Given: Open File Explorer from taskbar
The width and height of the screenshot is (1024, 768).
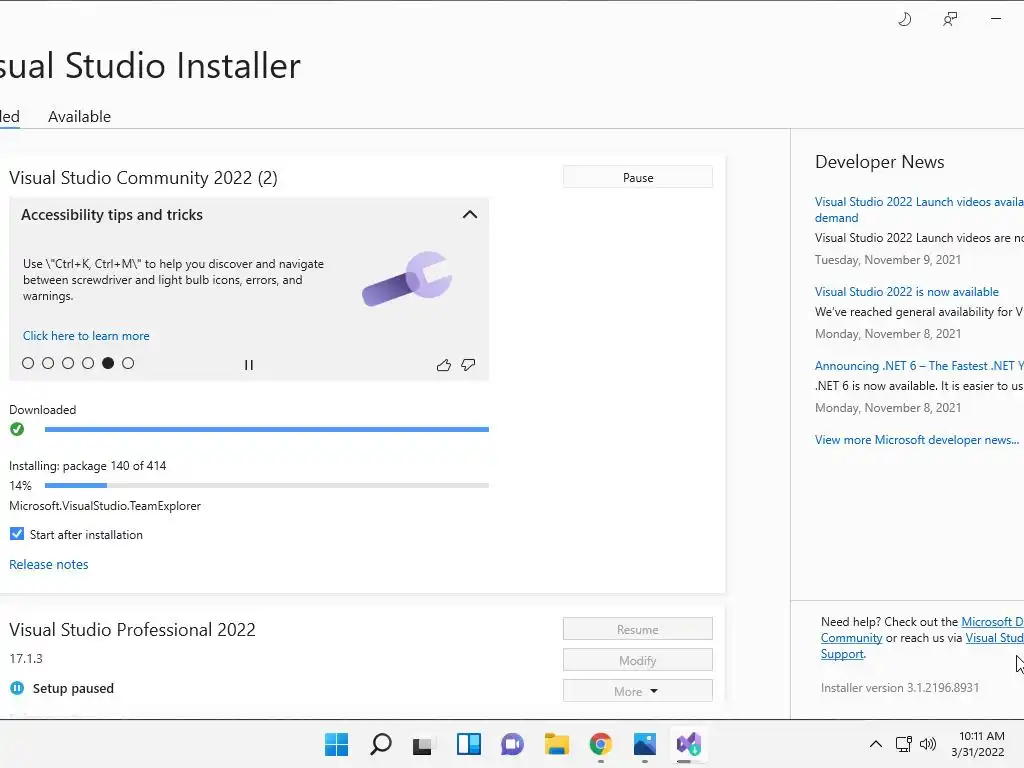Looking at the screenshot, I should pos(557,744).
